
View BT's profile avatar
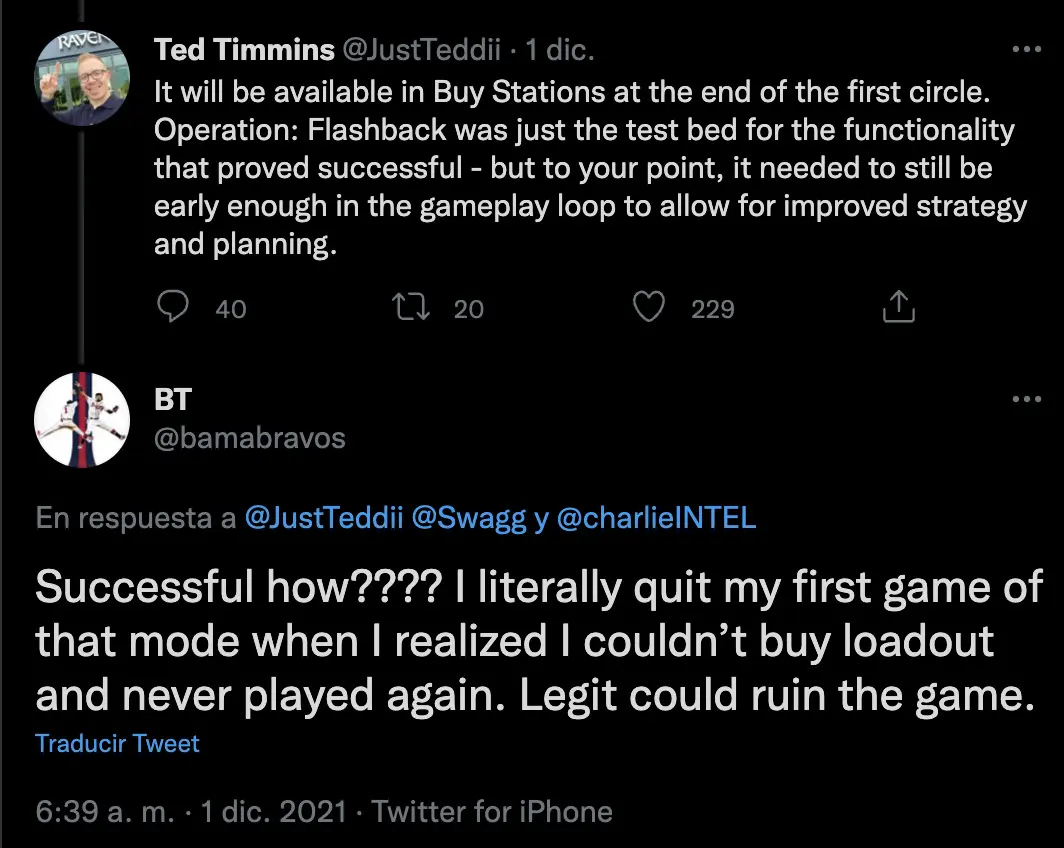(x=82, y=419)
